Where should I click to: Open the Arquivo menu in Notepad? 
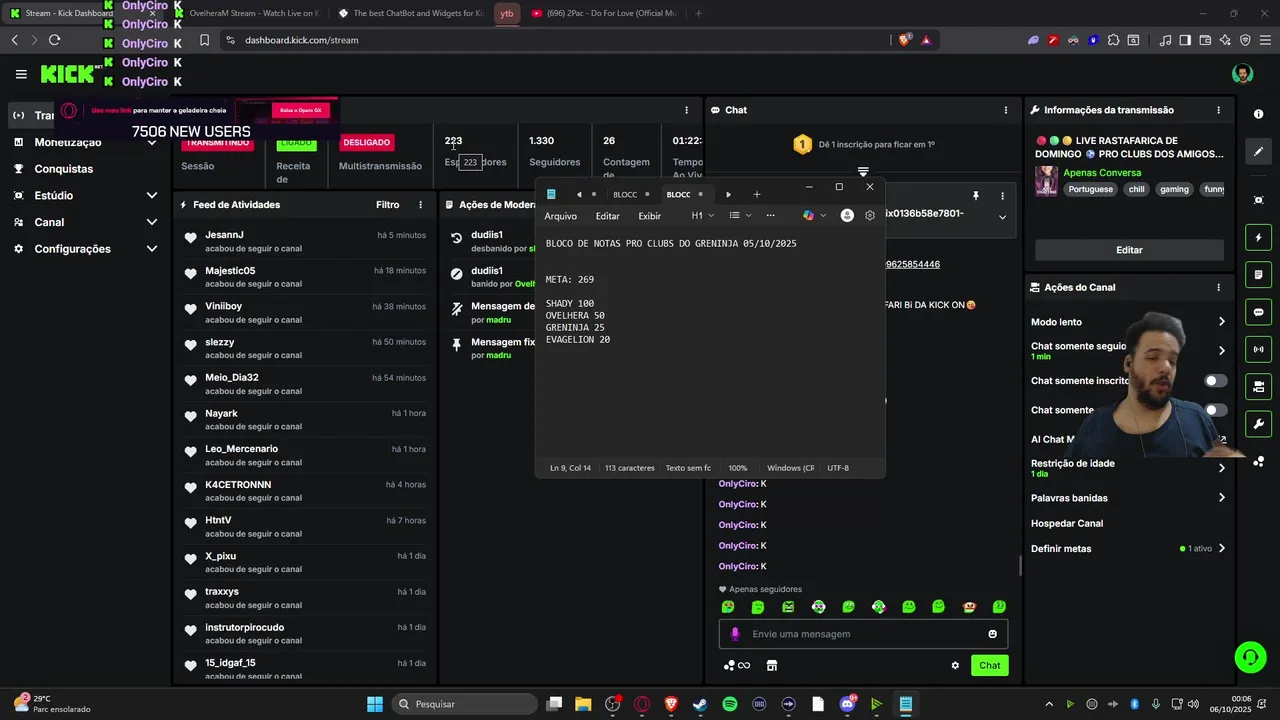pyautogui.click(x=560, y=216)
